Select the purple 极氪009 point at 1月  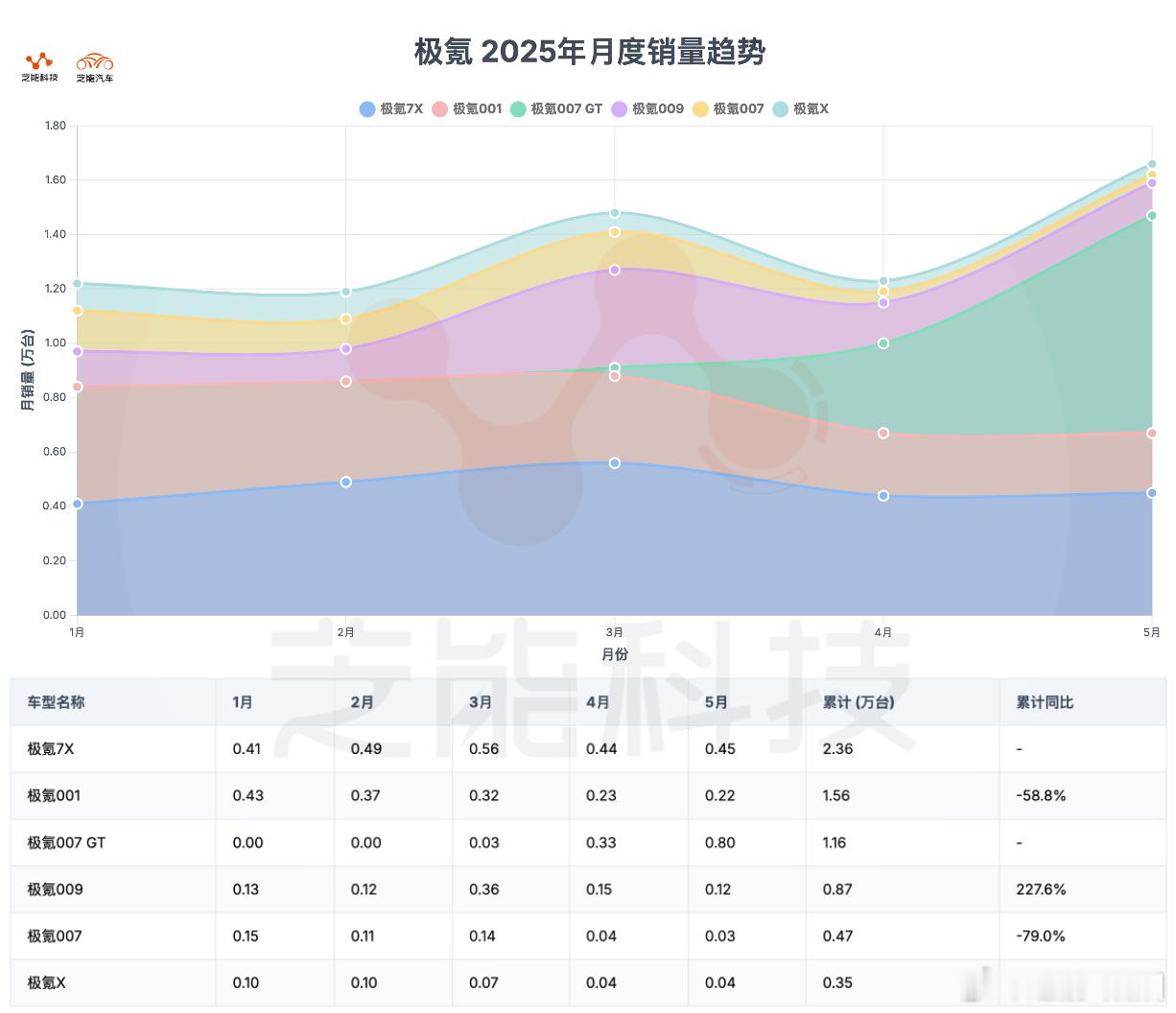(78, 351)
